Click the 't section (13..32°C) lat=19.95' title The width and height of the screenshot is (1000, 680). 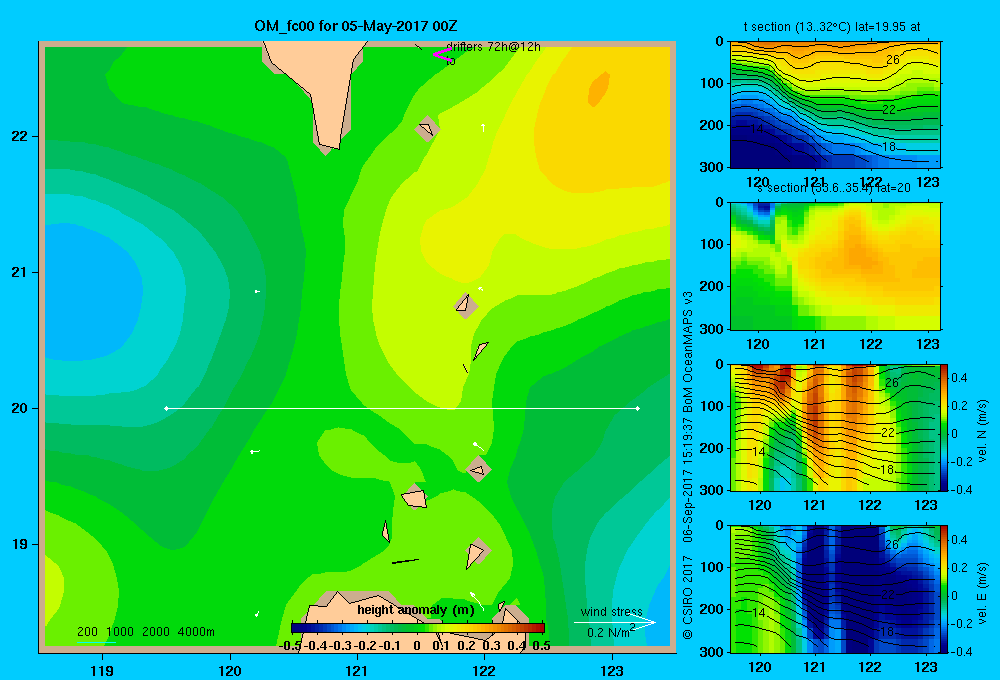point(832,27)
